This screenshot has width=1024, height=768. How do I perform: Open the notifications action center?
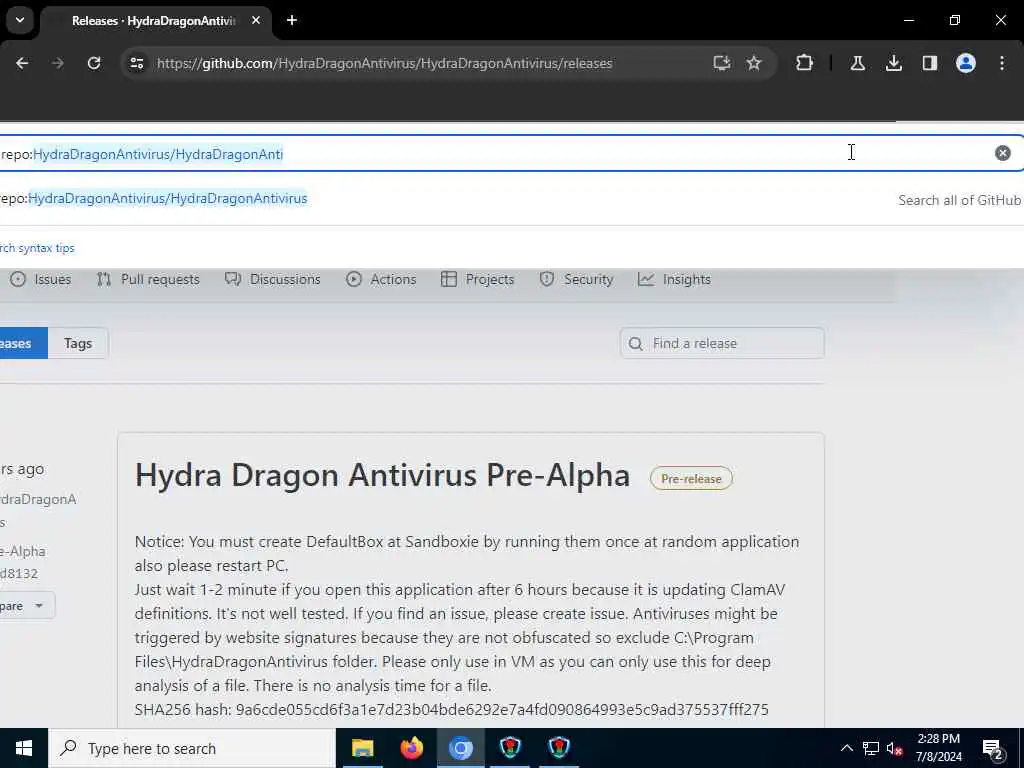tap(992, 748)
